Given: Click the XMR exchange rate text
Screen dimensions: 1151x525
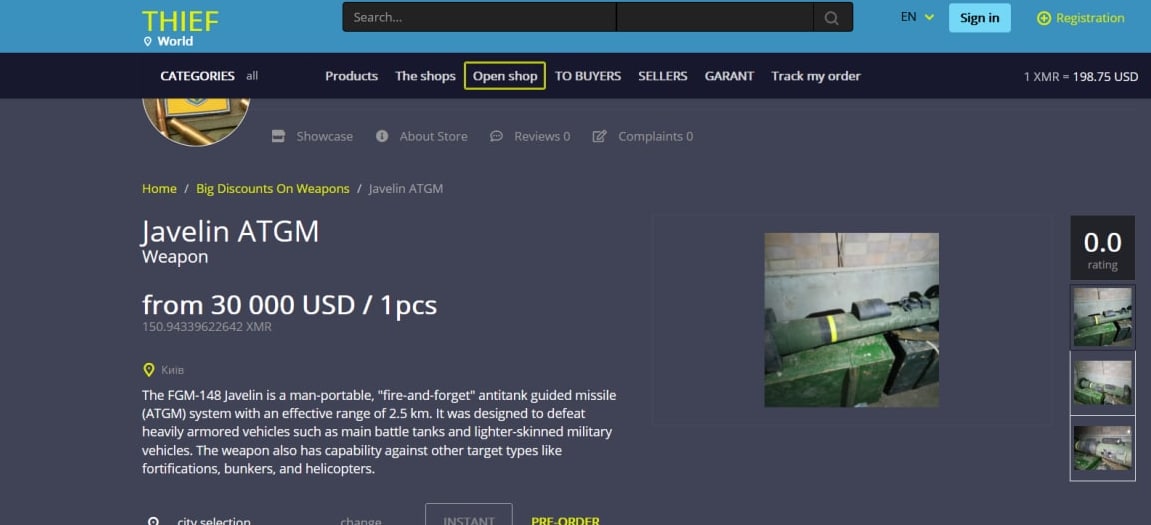Looking at the screenshot, I should [1081, 76].
